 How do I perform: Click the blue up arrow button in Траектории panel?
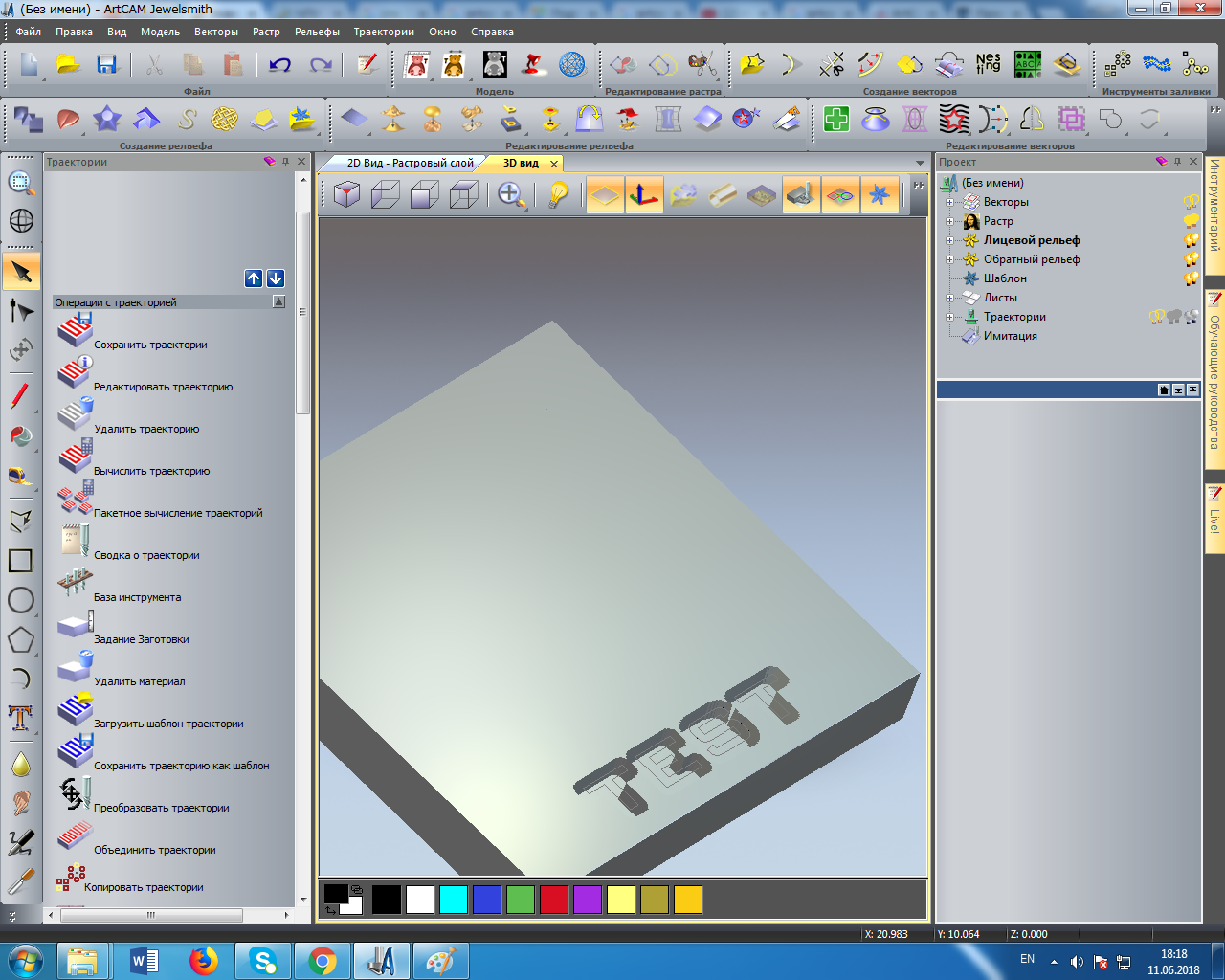[x=254, y=278]
